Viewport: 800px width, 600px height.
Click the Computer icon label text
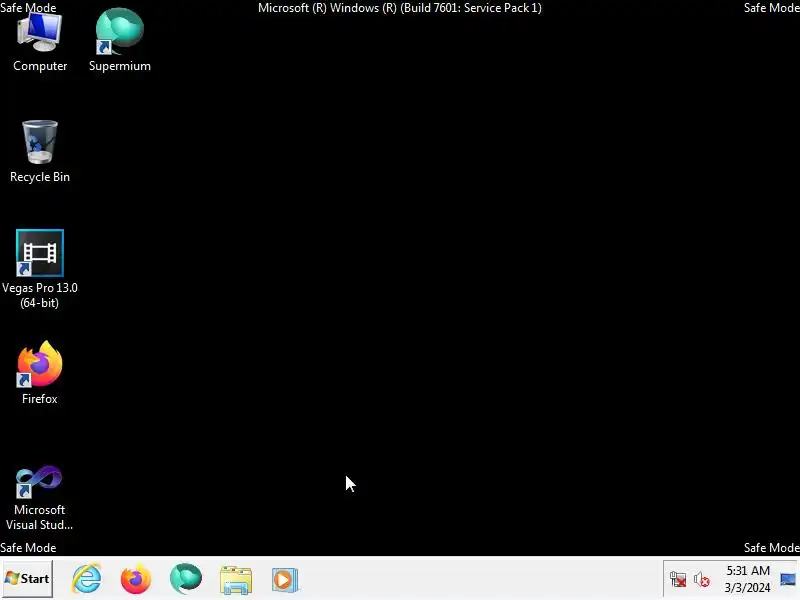pyautogui.click(x=40, y=66)
